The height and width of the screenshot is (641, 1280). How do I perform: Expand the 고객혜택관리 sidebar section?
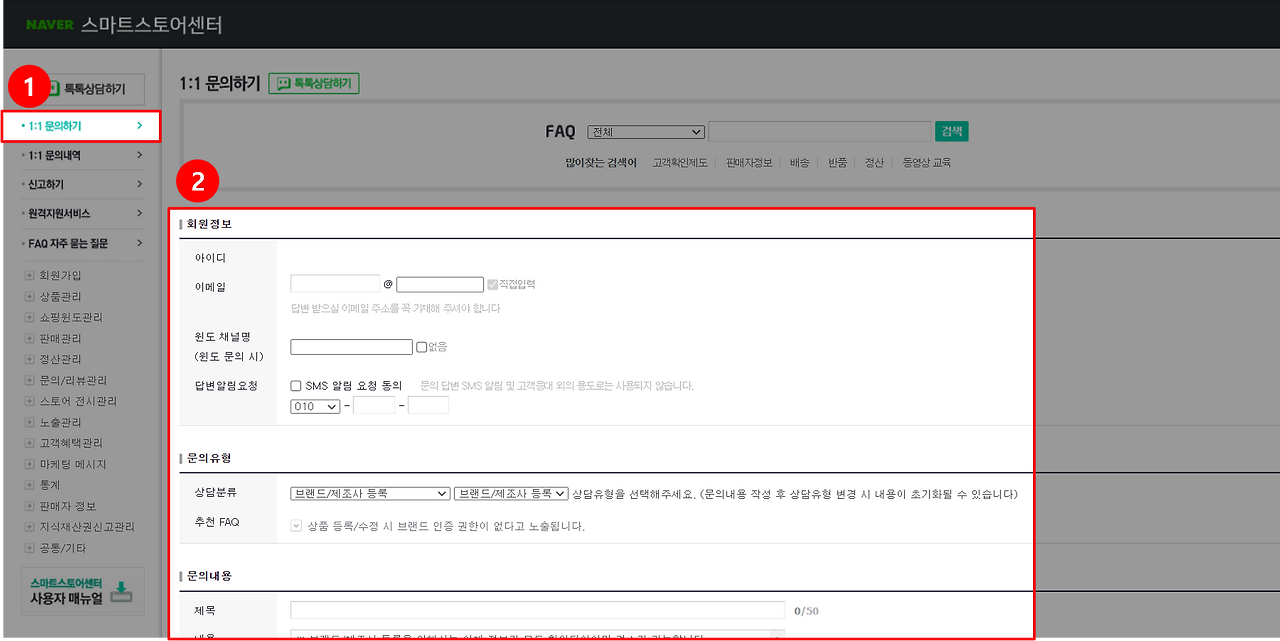coord(63,442)
